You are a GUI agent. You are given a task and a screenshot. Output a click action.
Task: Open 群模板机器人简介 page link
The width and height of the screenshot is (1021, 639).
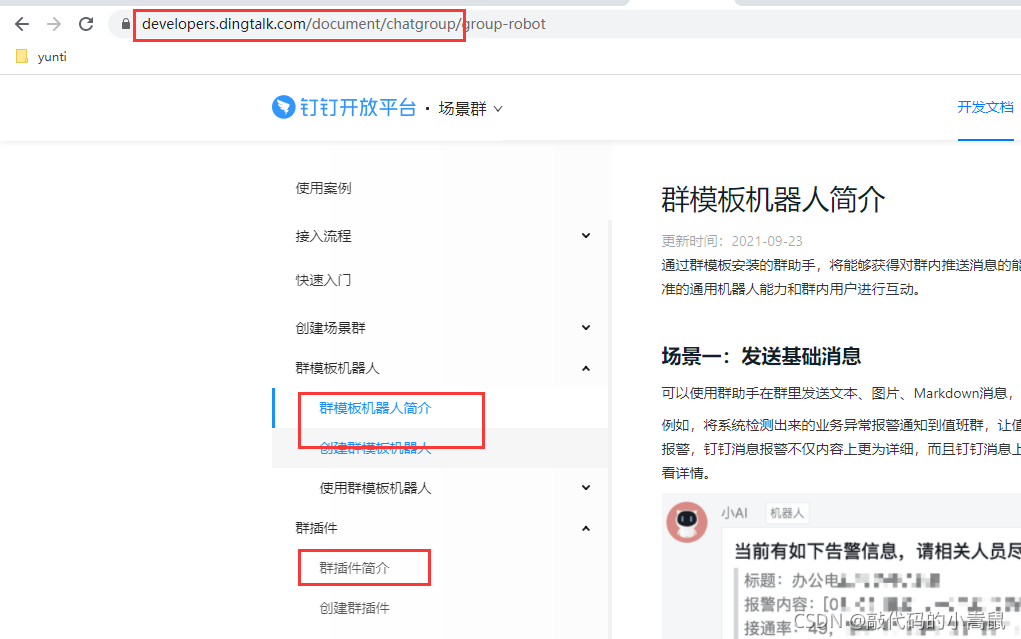tap(376, 408)
